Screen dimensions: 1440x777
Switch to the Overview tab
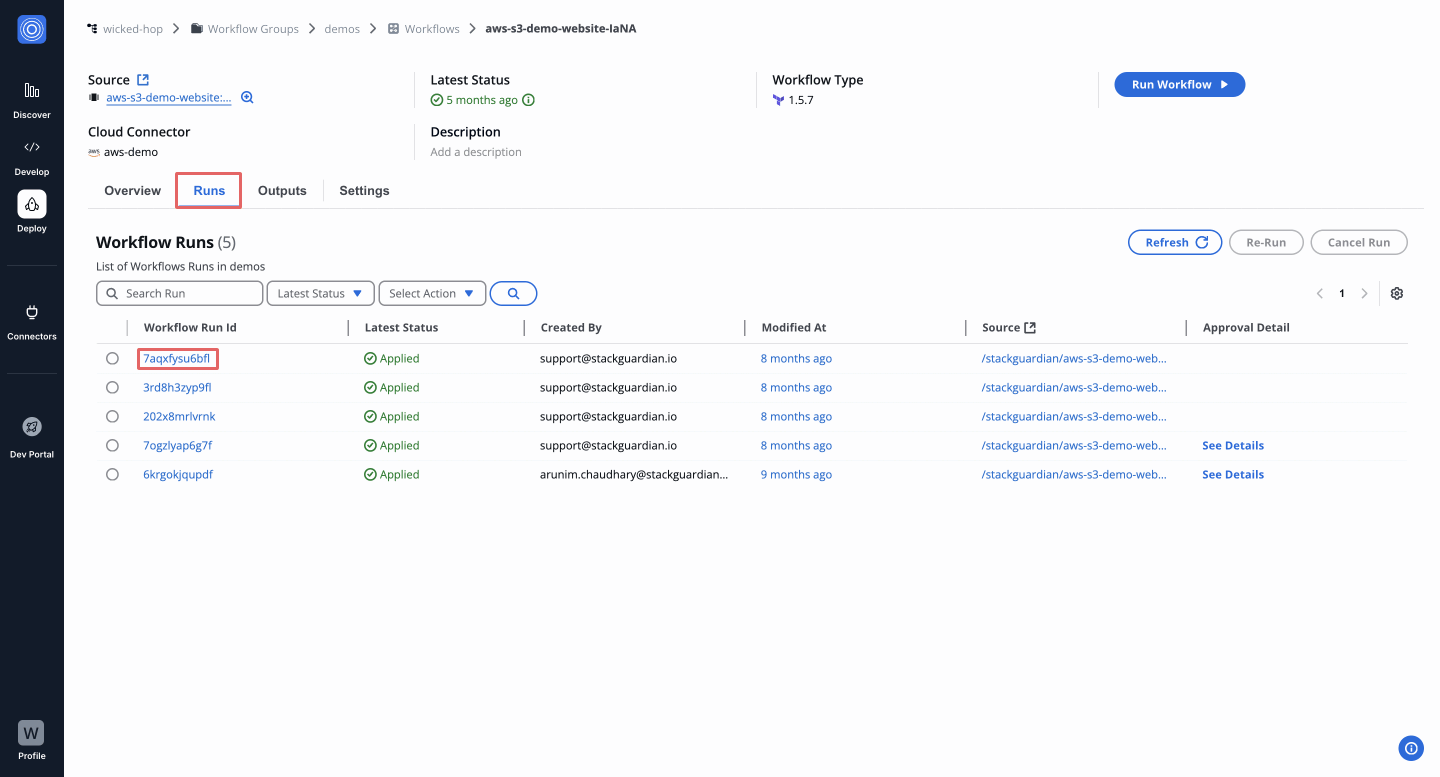tap(132, 190)
